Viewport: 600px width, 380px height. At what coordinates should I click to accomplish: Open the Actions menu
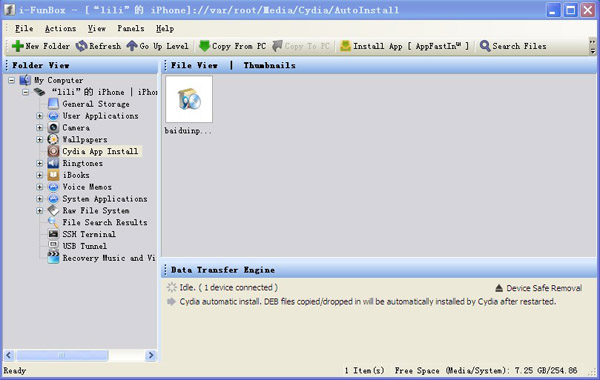[60, 28]
